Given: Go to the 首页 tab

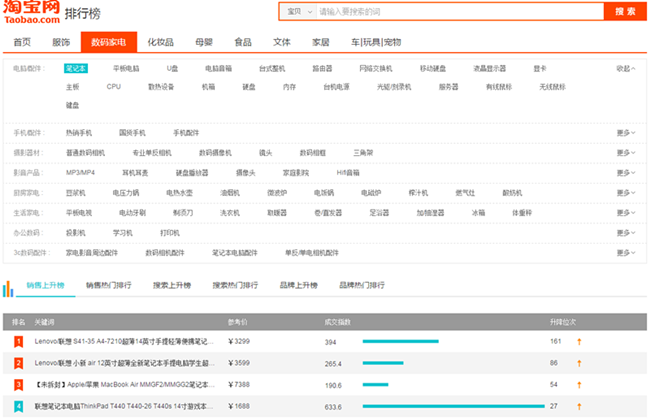Looking at the screenshot, I should coord(22,42).
